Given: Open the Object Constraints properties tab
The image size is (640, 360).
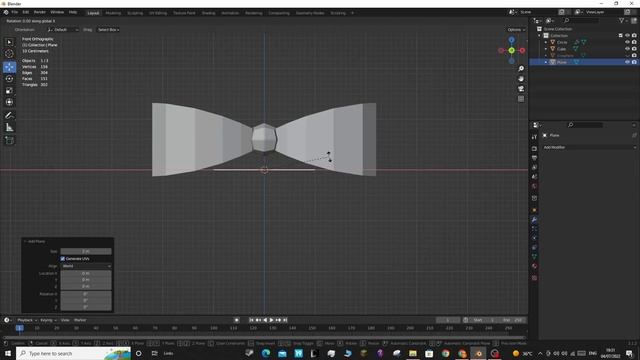Looking at the screenshot, I should coord(534,248).
